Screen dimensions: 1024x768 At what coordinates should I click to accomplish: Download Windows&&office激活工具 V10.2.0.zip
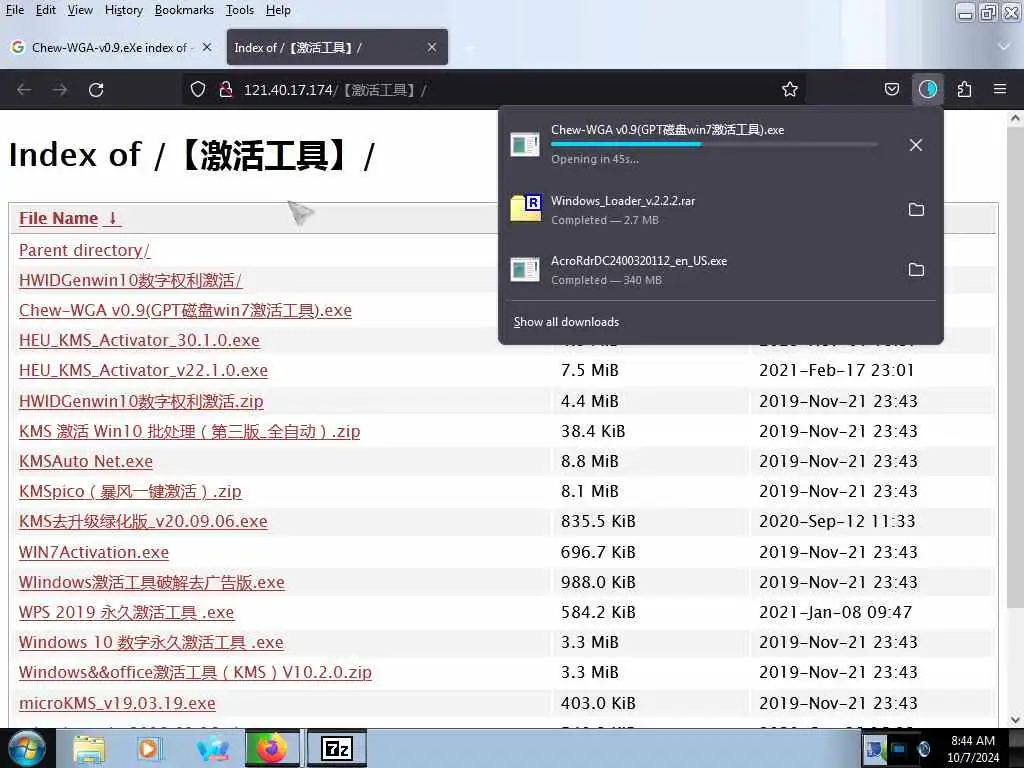point(195,672)
